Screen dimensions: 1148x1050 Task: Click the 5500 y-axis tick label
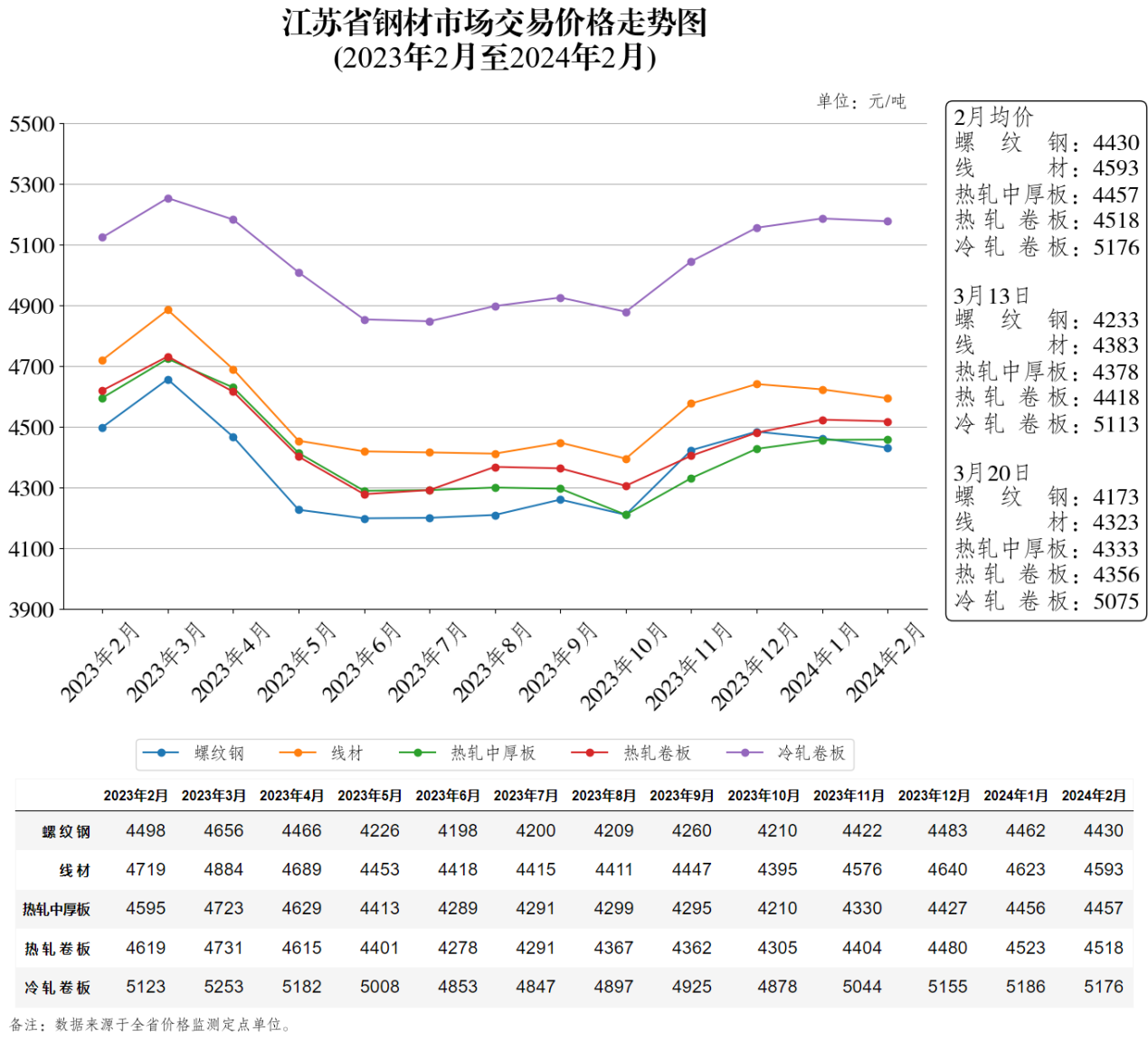point(33,125)
